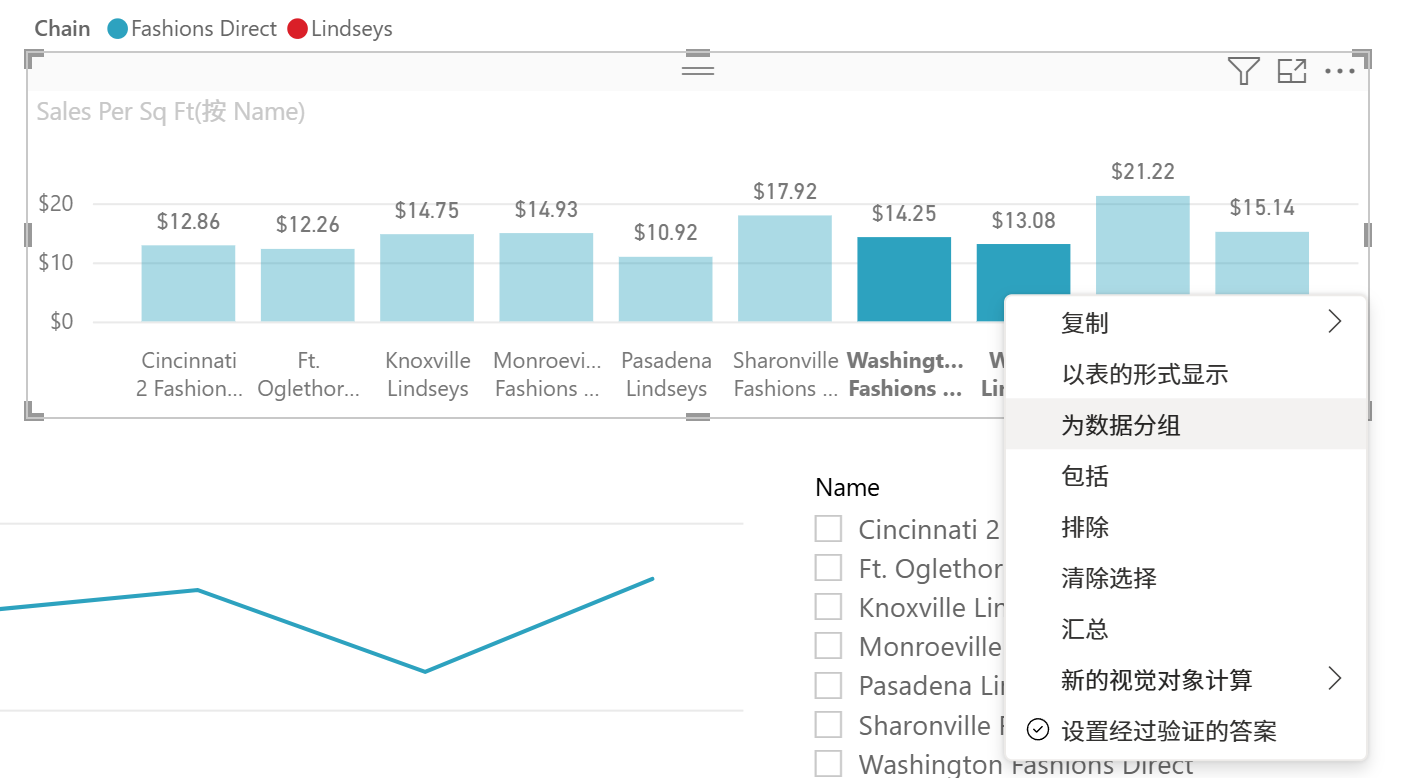The height and width of the screenshot is (778, 1401).
Task: Click the Pasadena Lindseys $10.92 bar
Action: 666,289
